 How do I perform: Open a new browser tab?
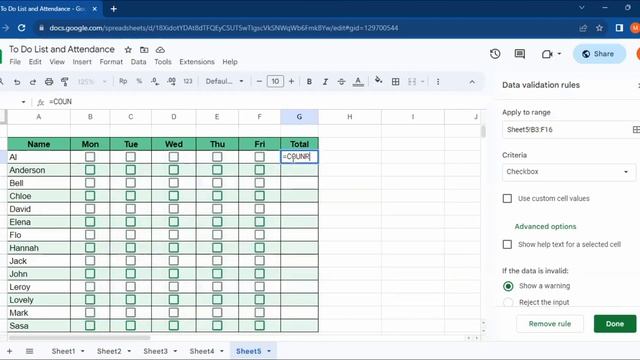113,9
